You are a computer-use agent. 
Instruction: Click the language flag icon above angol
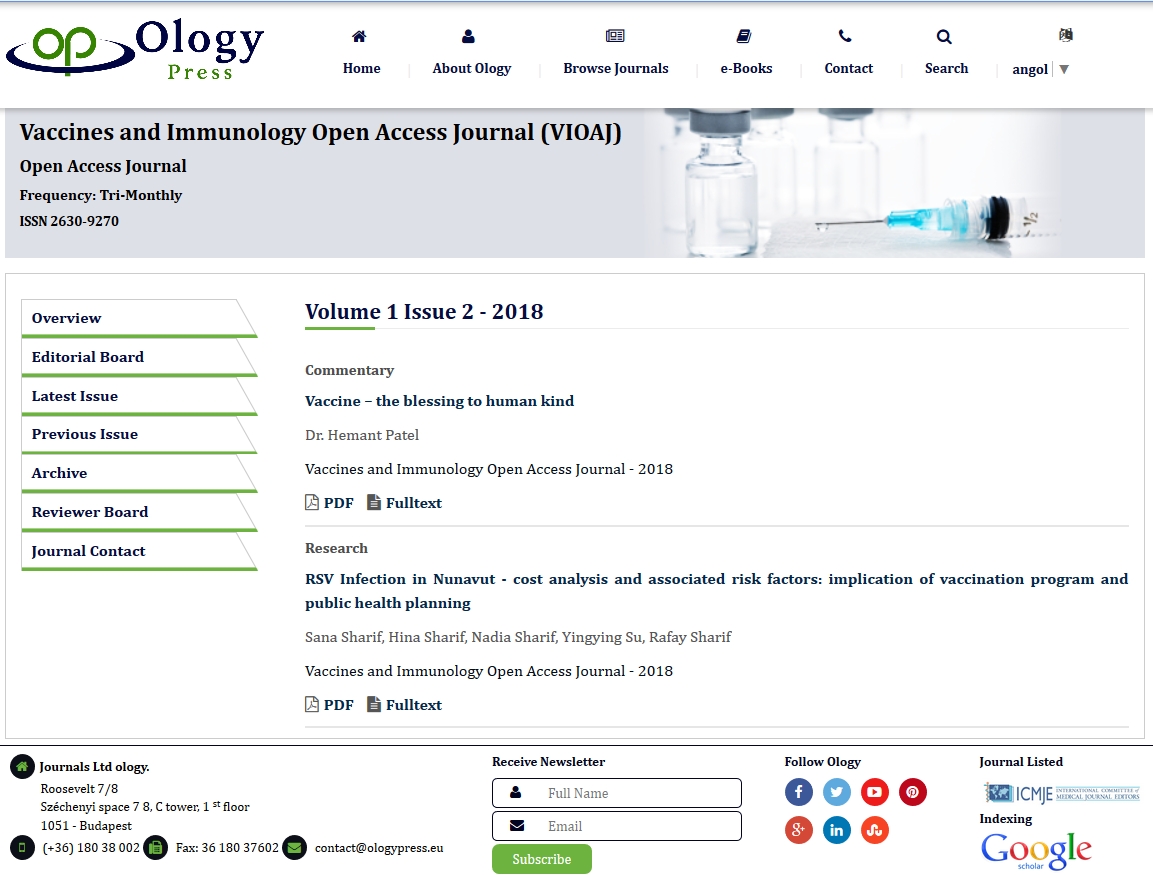click(x=1065, y=35)
